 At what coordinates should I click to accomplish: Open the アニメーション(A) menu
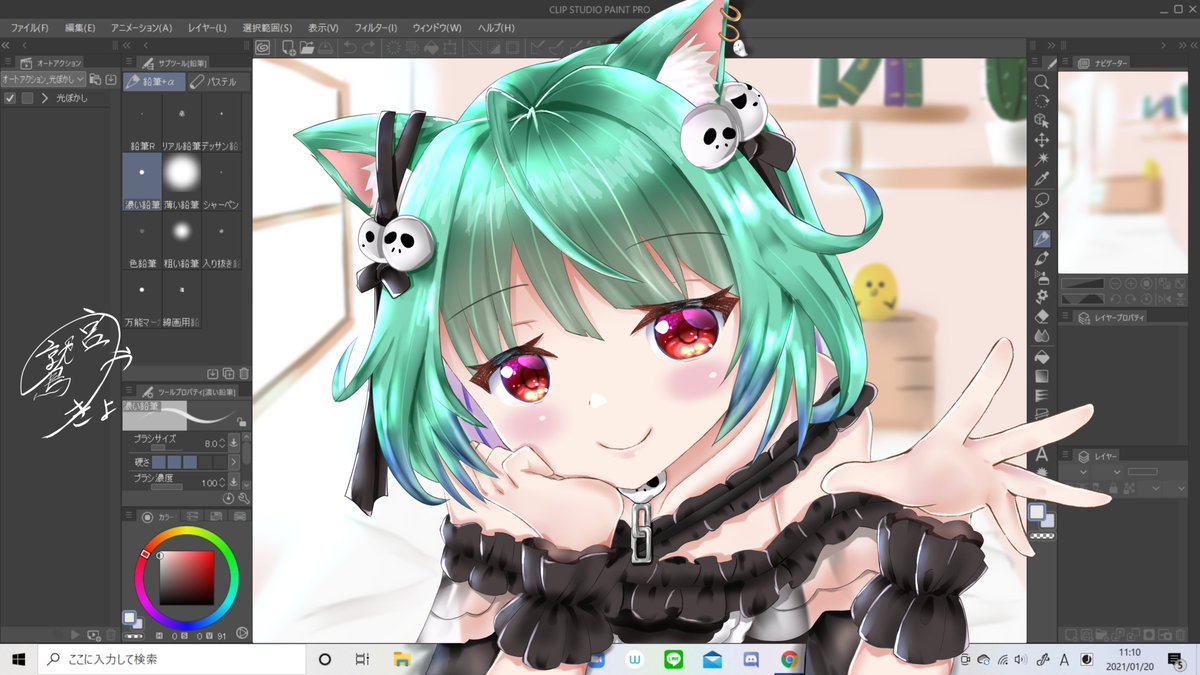pyautogui.click(x=141, y=28)
